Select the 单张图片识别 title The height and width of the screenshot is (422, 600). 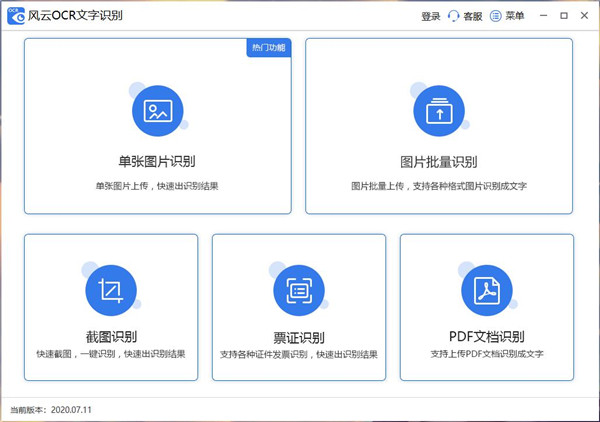157,161
